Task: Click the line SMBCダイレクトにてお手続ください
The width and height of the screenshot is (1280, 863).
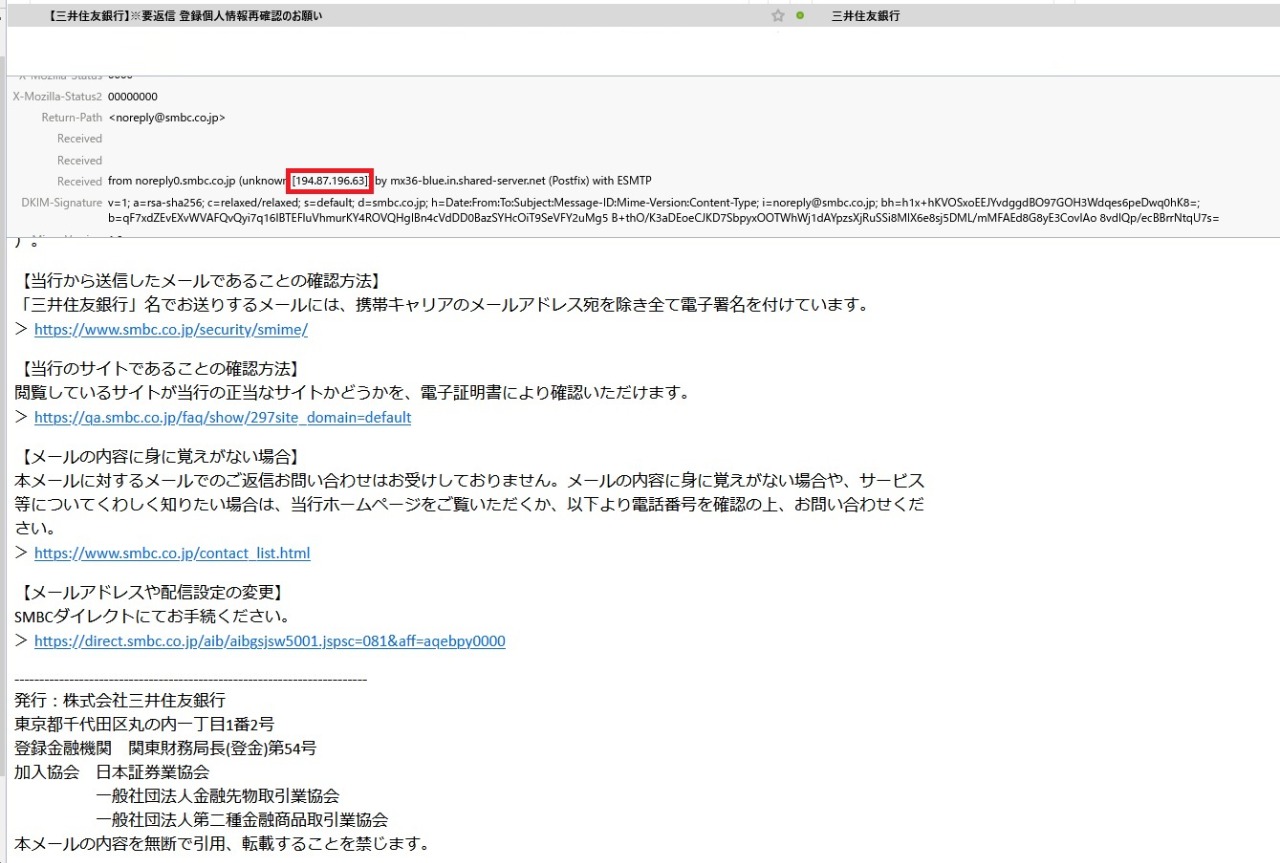Action: coord(153,615)
